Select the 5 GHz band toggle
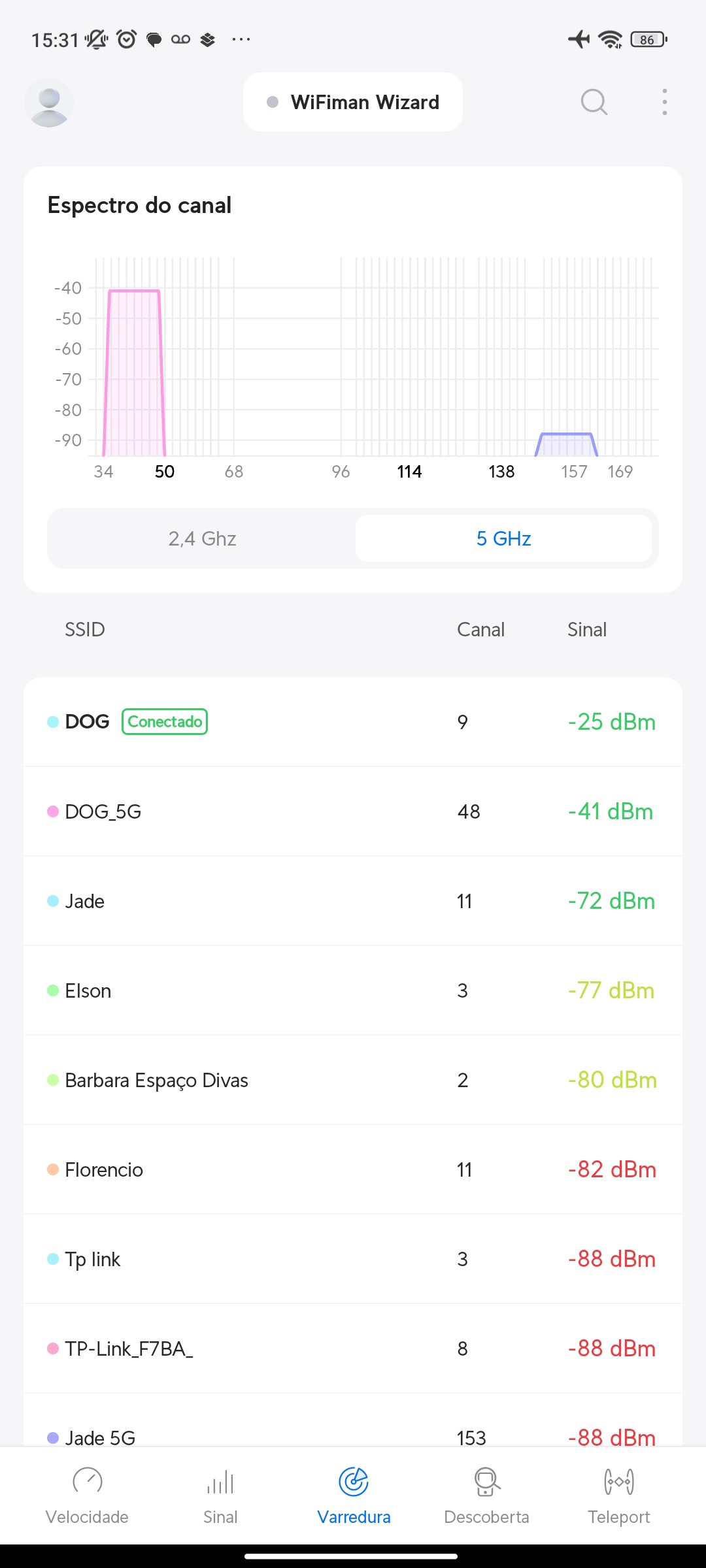The height and width of the screenshot is (1568, 706). (x=503, y=538)
